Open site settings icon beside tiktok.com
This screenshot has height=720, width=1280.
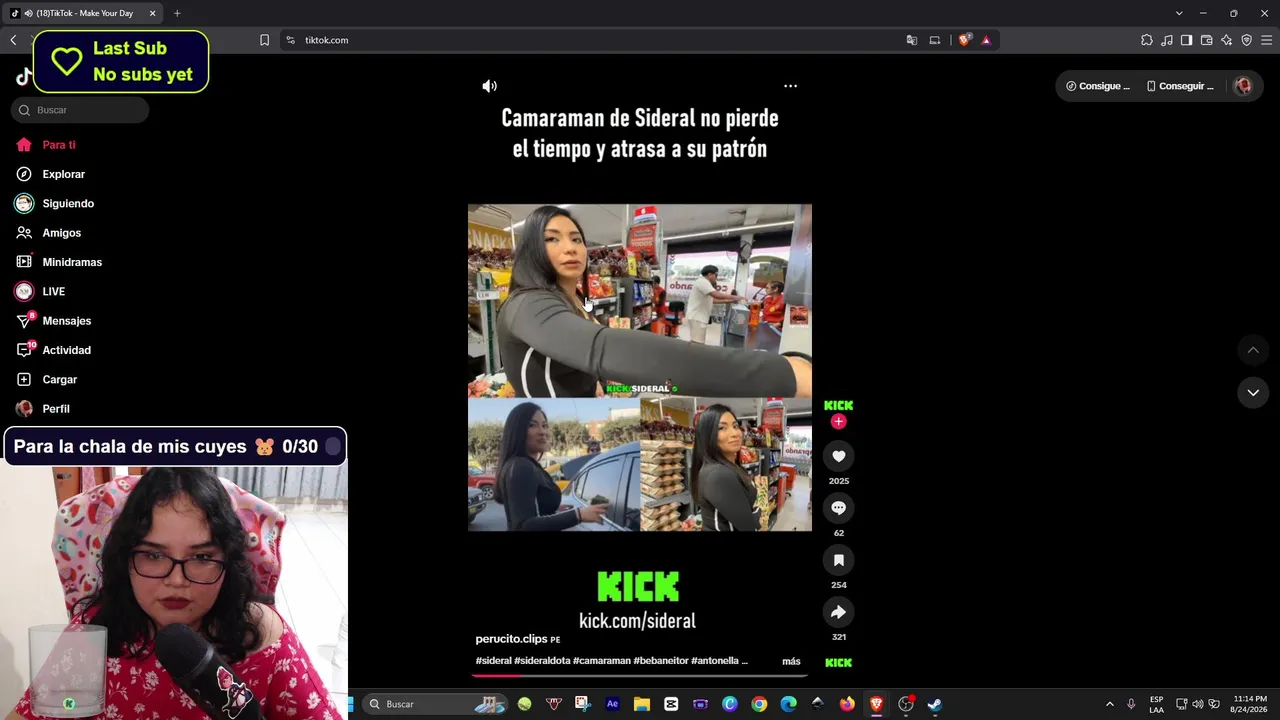point(290,40)
